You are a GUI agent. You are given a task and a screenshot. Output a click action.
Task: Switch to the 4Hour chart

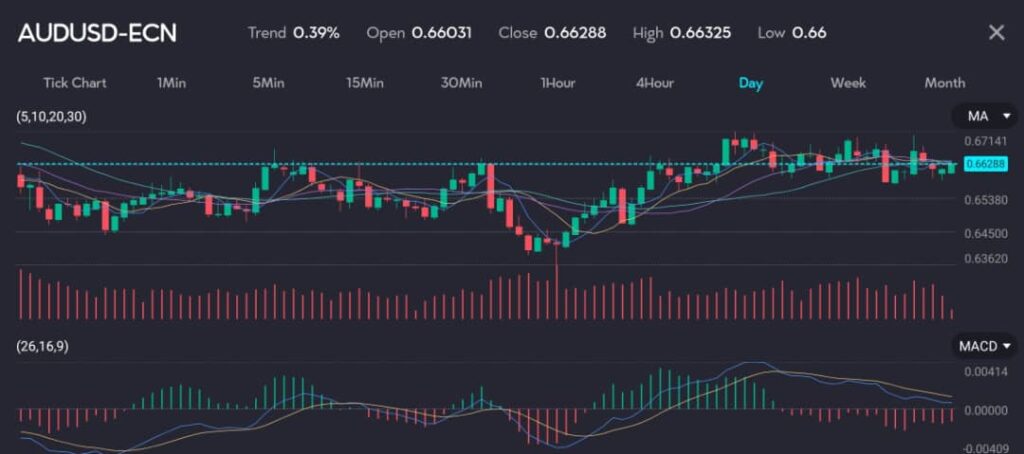click(654, 83)
